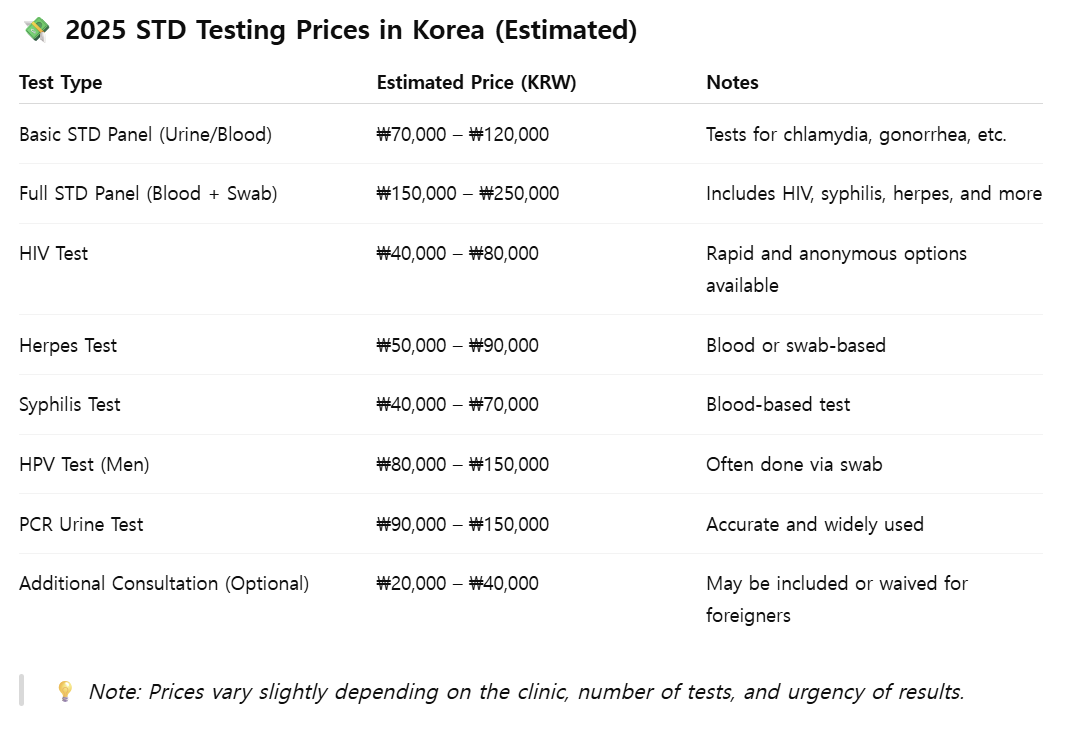
Task: Click the light bulb note icon
Action: tap(65, 691)
